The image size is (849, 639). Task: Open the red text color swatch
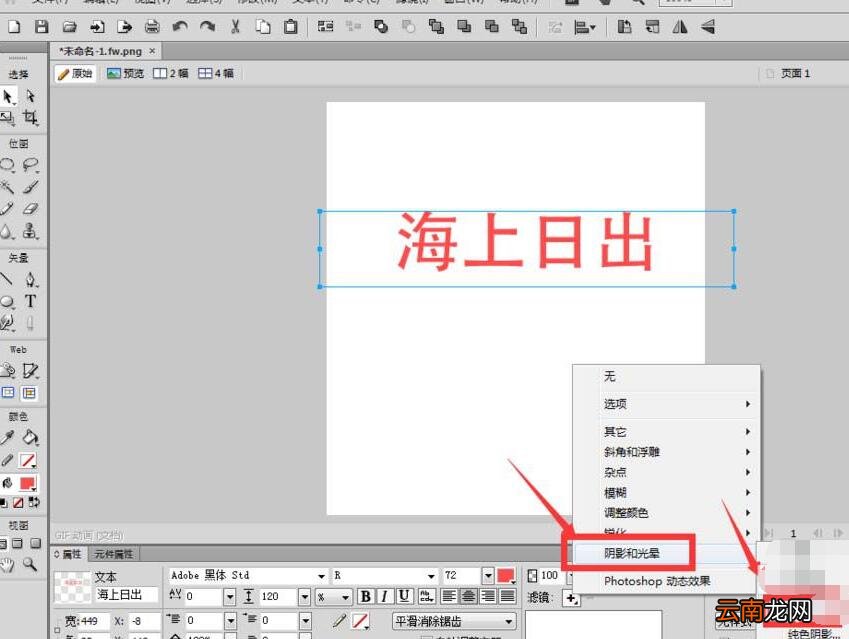(506, 576)
